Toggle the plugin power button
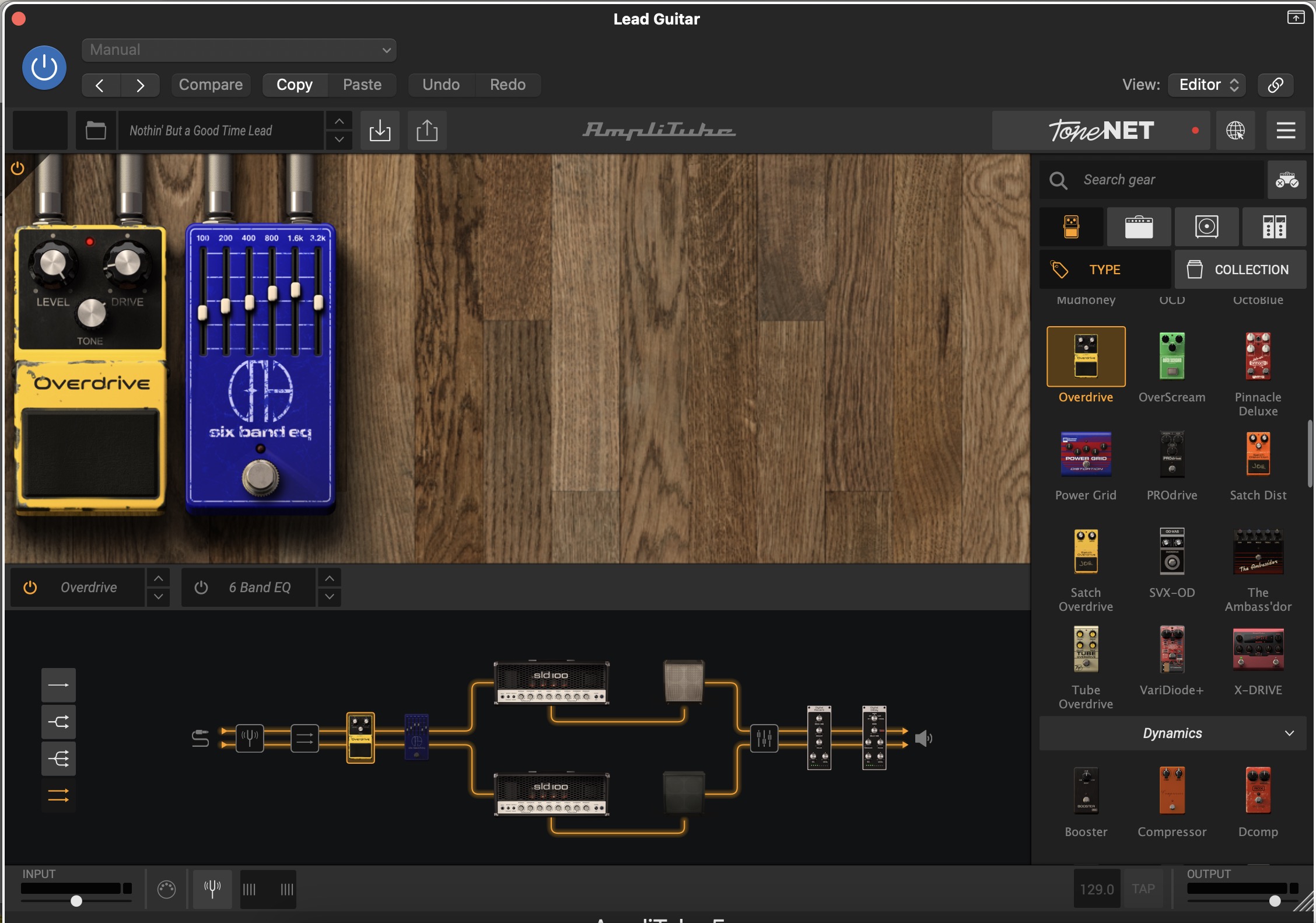The width and height of the screenshot is (1316, 923). [44, 68]
